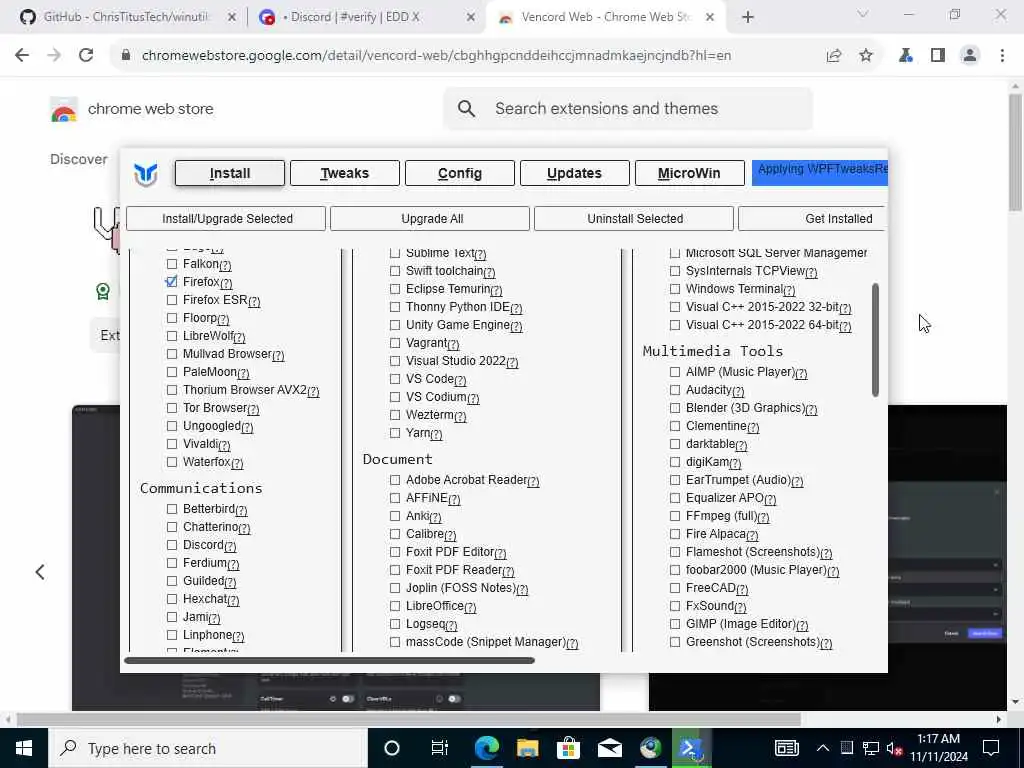Click the WinUtil horizontal scrollbar
The image size is (1024, 768).
[329, 660]
